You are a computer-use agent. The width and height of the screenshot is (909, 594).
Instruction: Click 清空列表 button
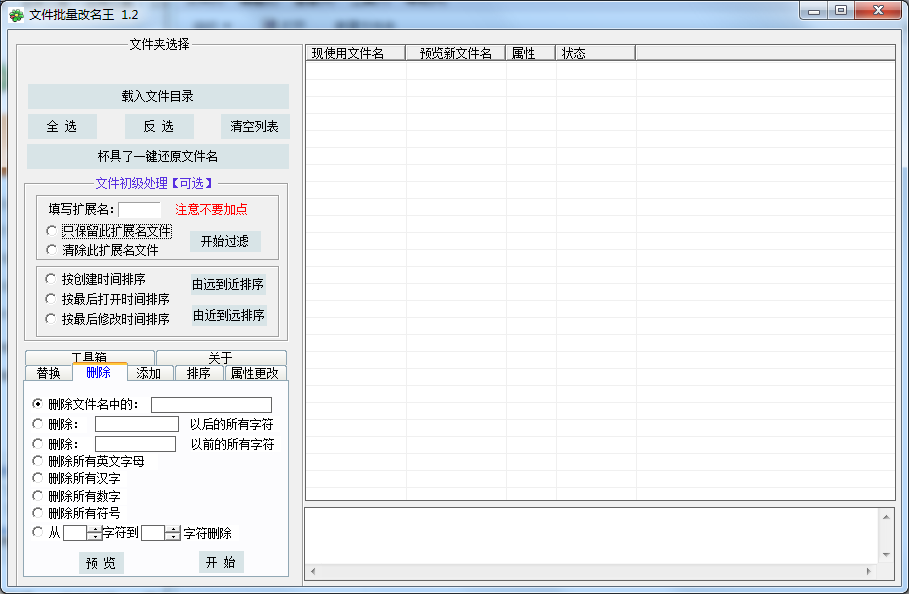click(254, 126)
